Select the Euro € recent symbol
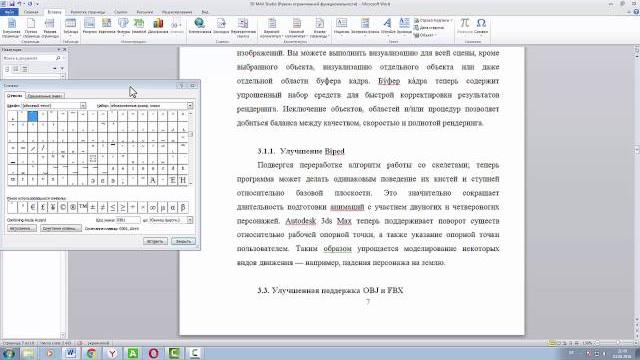 (x=33, y=208)
